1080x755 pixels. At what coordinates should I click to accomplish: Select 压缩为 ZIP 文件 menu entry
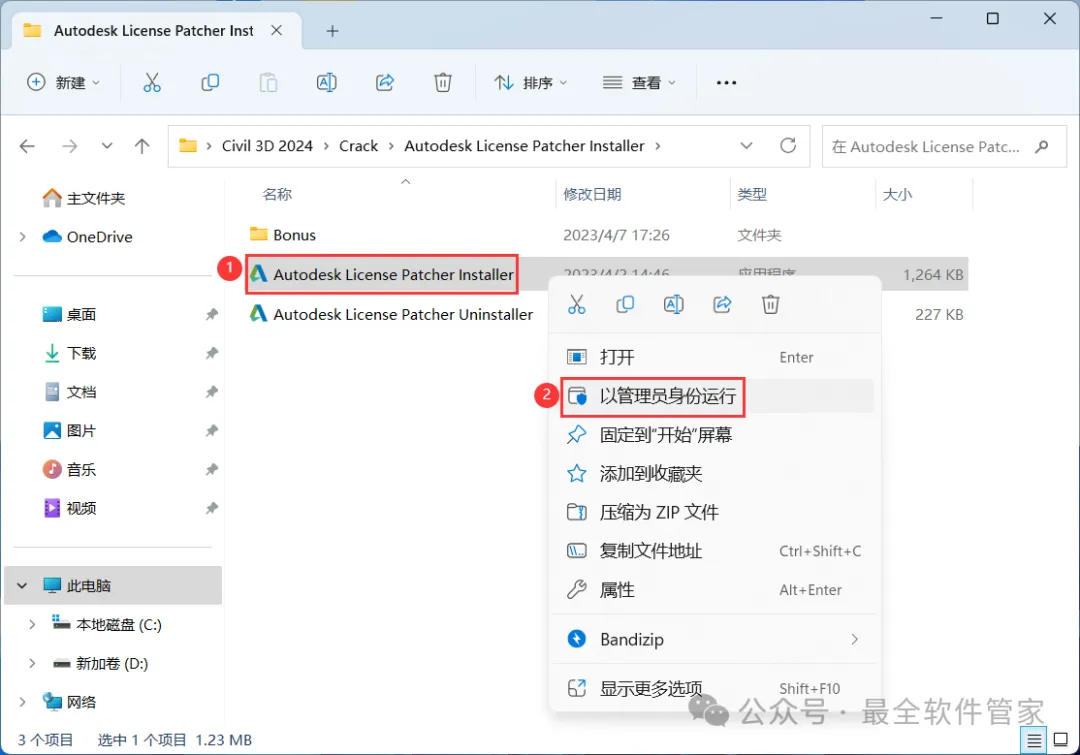coord(715,512)
